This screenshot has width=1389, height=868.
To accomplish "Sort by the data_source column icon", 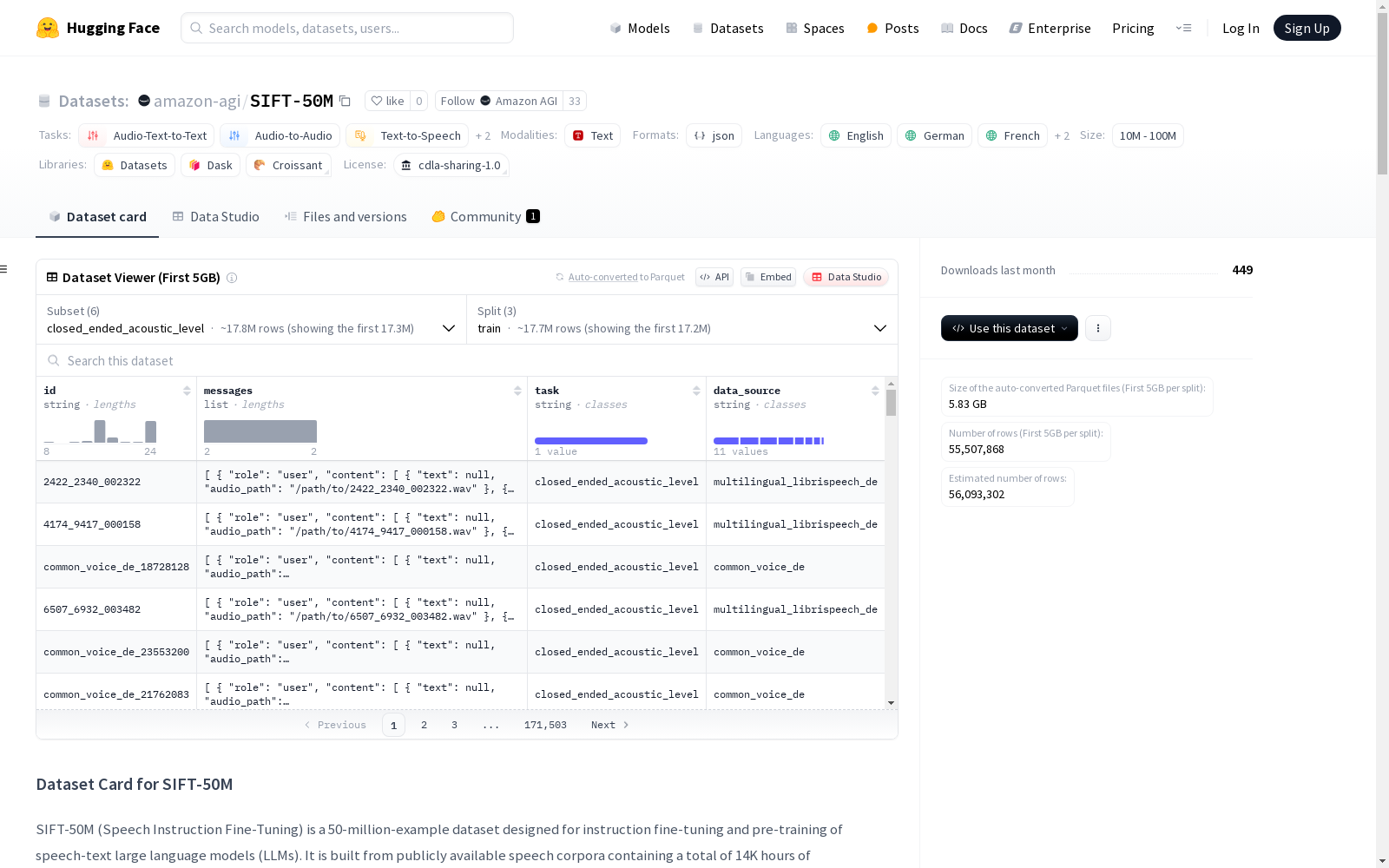I will click(875, 391).
